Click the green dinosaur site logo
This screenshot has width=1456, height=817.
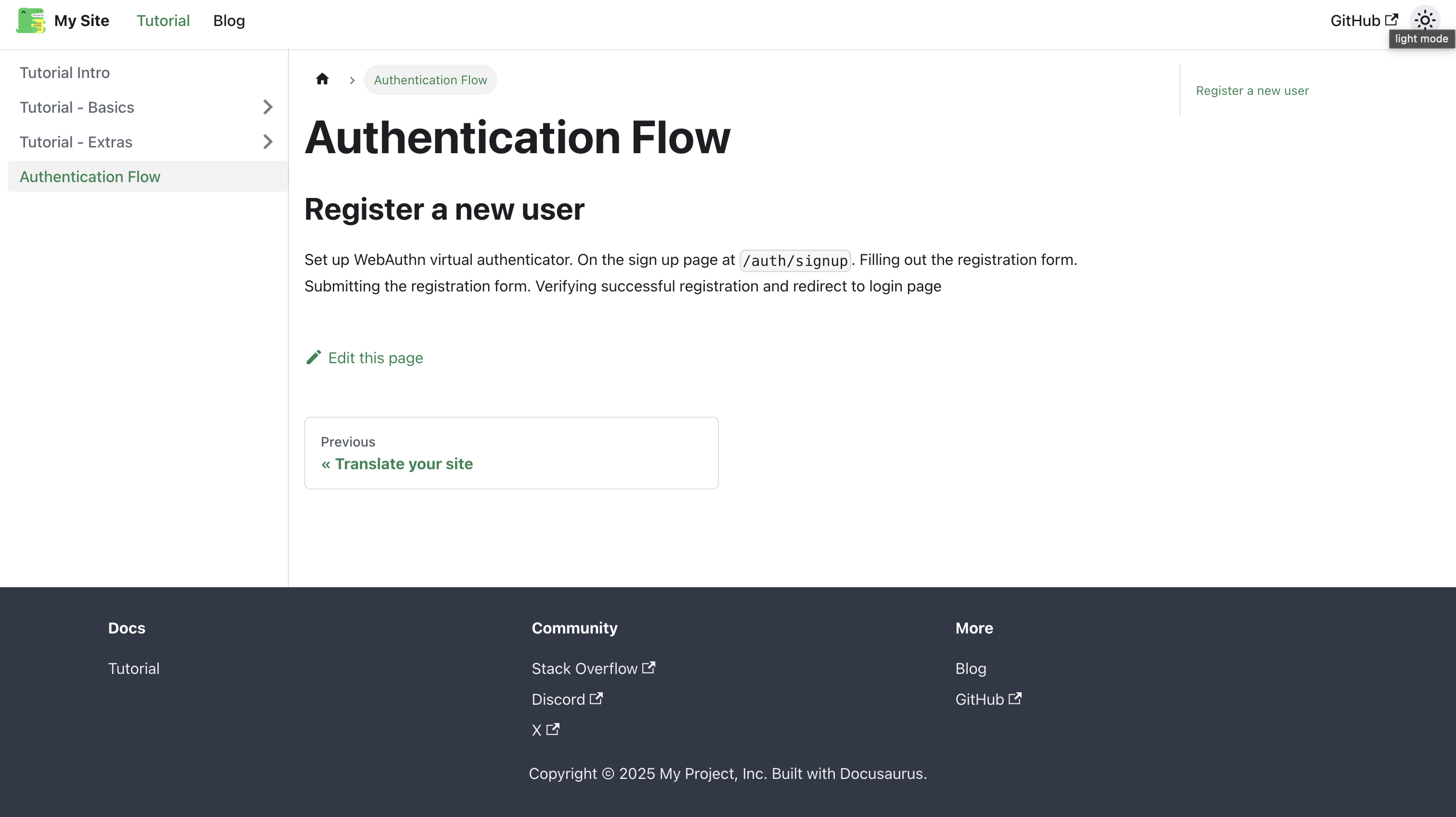click(x=30, y=20)
